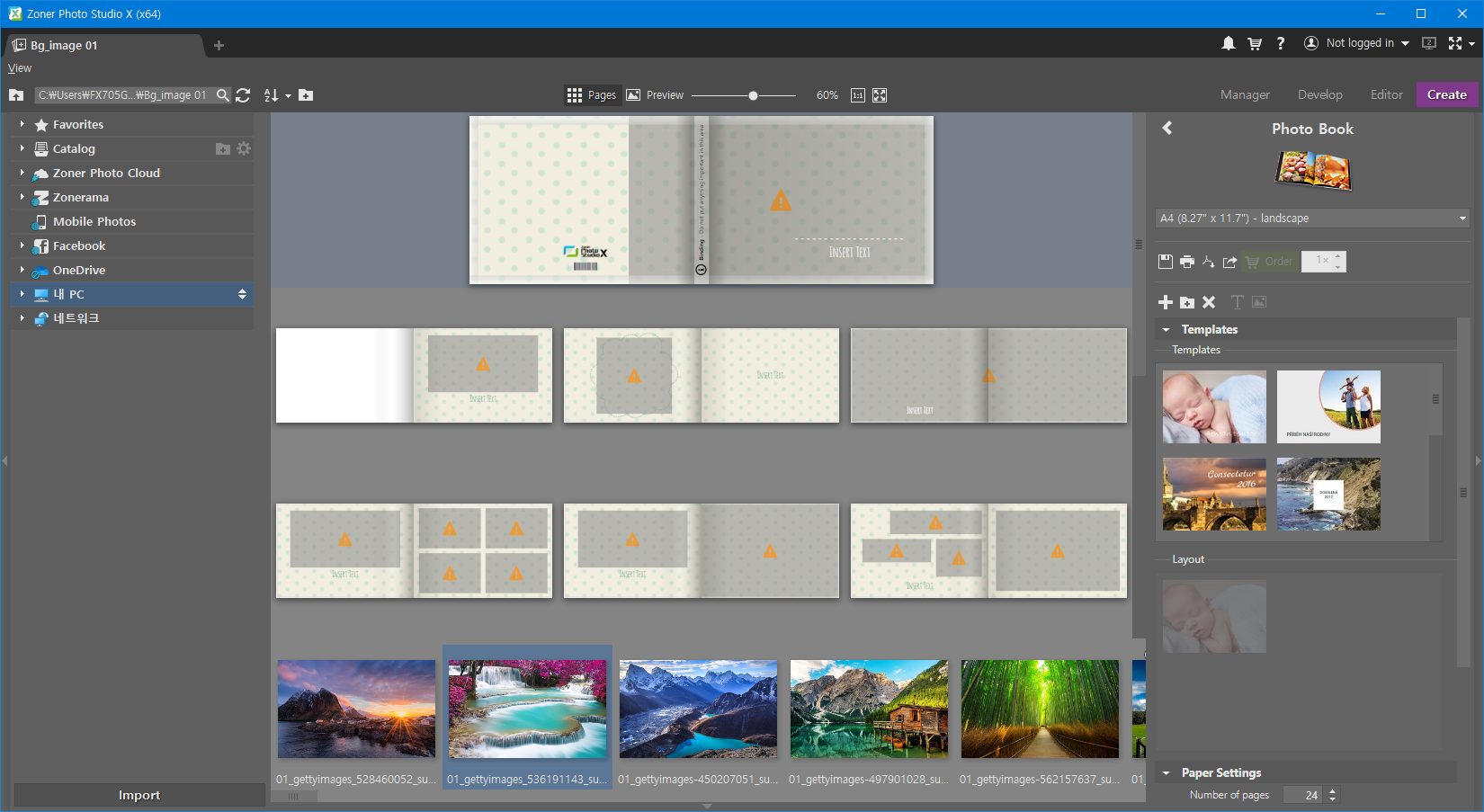Image resolution: width=1484 pixels, height=812 pixels.
Task: Click the insert image icon
Action: 1259,302
